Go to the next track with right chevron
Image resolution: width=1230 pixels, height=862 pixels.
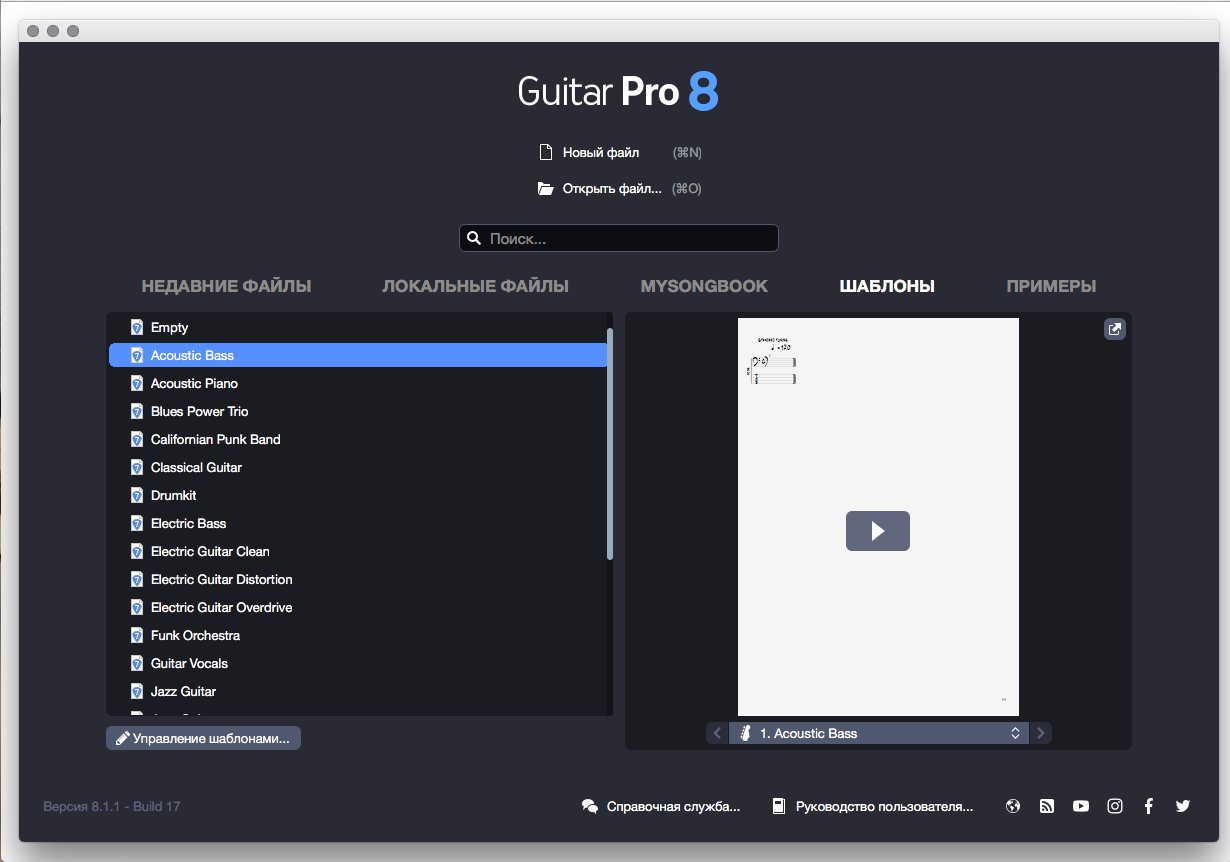coord(1041,733)
